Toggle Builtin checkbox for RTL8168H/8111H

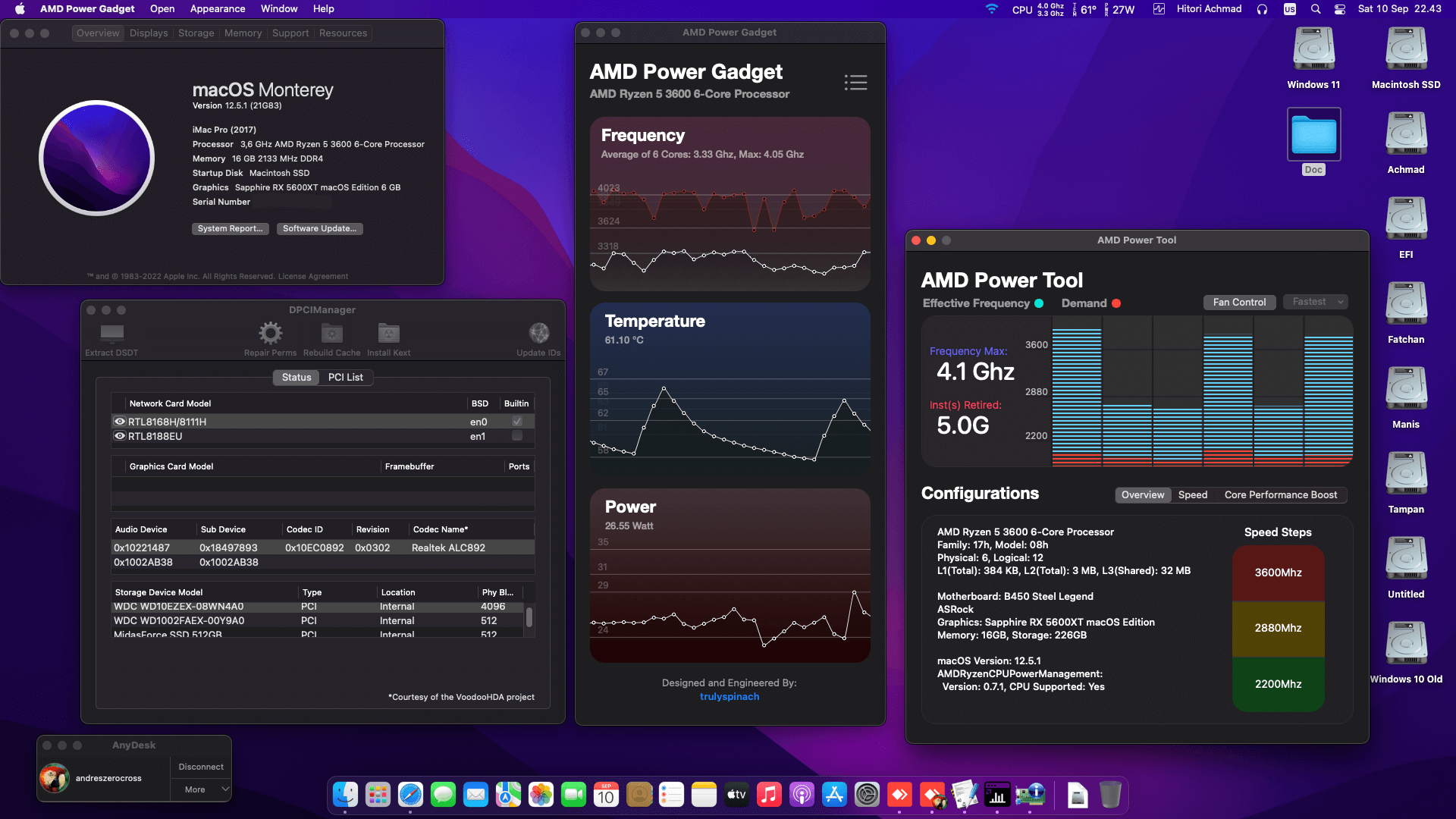[x=517, y=422]
